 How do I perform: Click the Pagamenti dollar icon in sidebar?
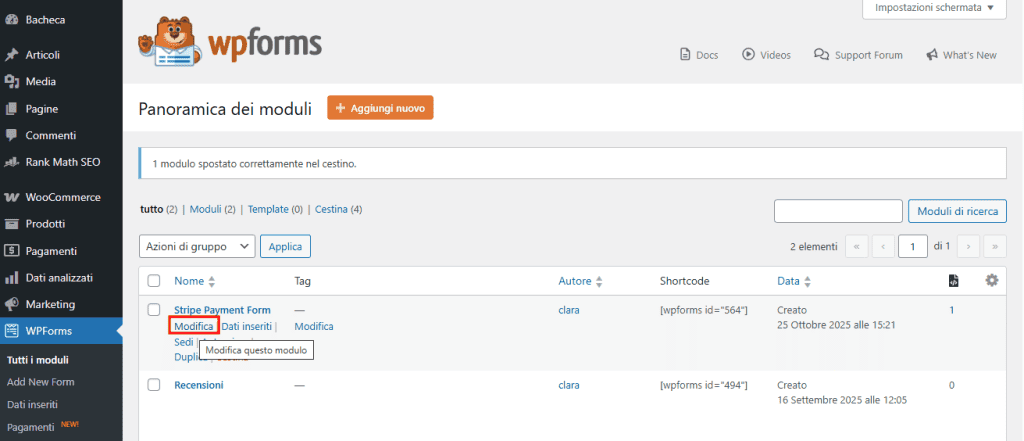tap(11, 251)
